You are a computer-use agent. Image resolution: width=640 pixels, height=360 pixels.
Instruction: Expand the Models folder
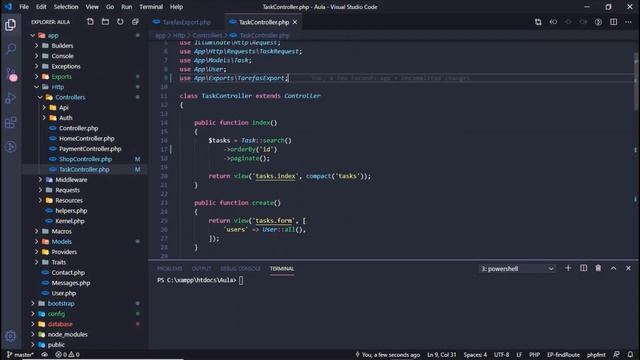36,242
